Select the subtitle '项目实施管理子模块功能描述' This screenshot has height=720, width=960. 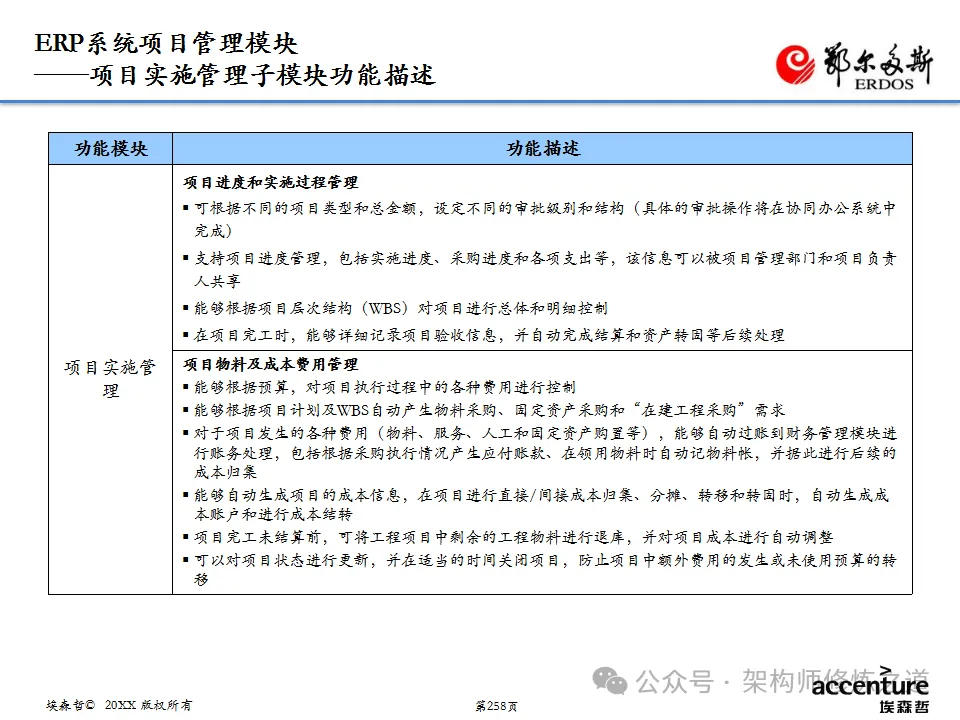[263, 75]
